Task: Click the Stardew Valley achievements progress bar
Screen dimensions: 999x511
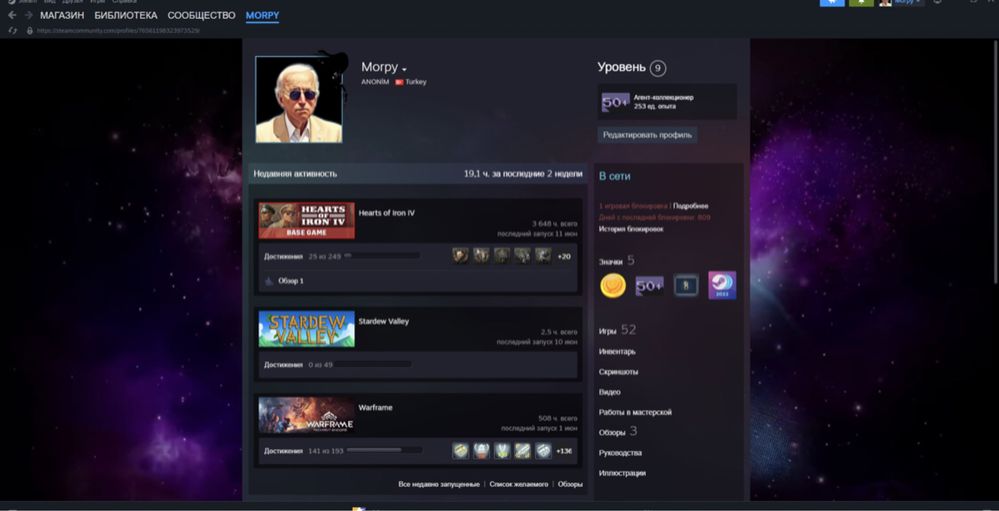Action: tap(373, 364)
